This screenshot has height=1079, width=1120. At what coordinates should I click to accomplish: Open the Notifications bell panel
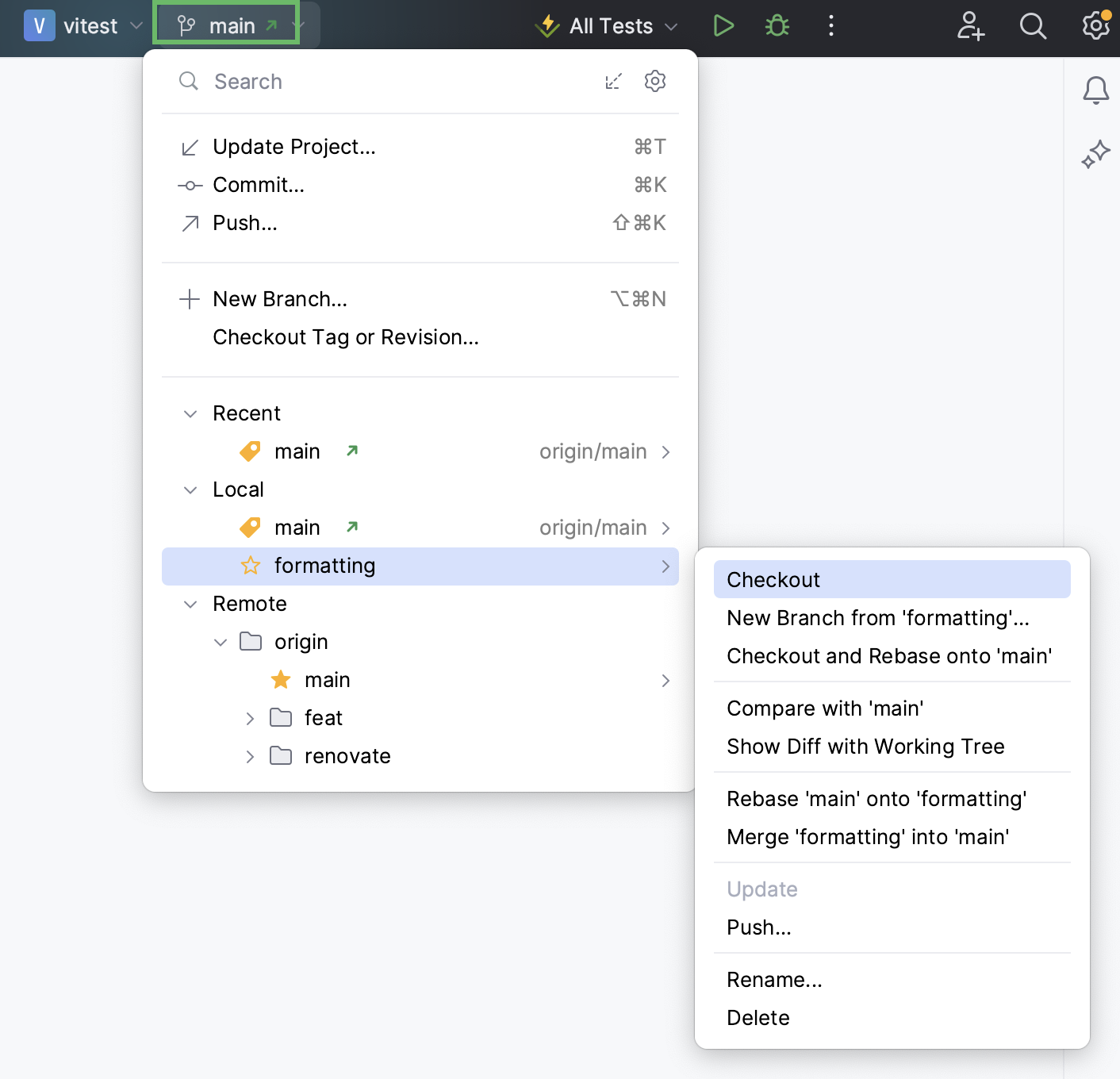[x=1095, y=90]
